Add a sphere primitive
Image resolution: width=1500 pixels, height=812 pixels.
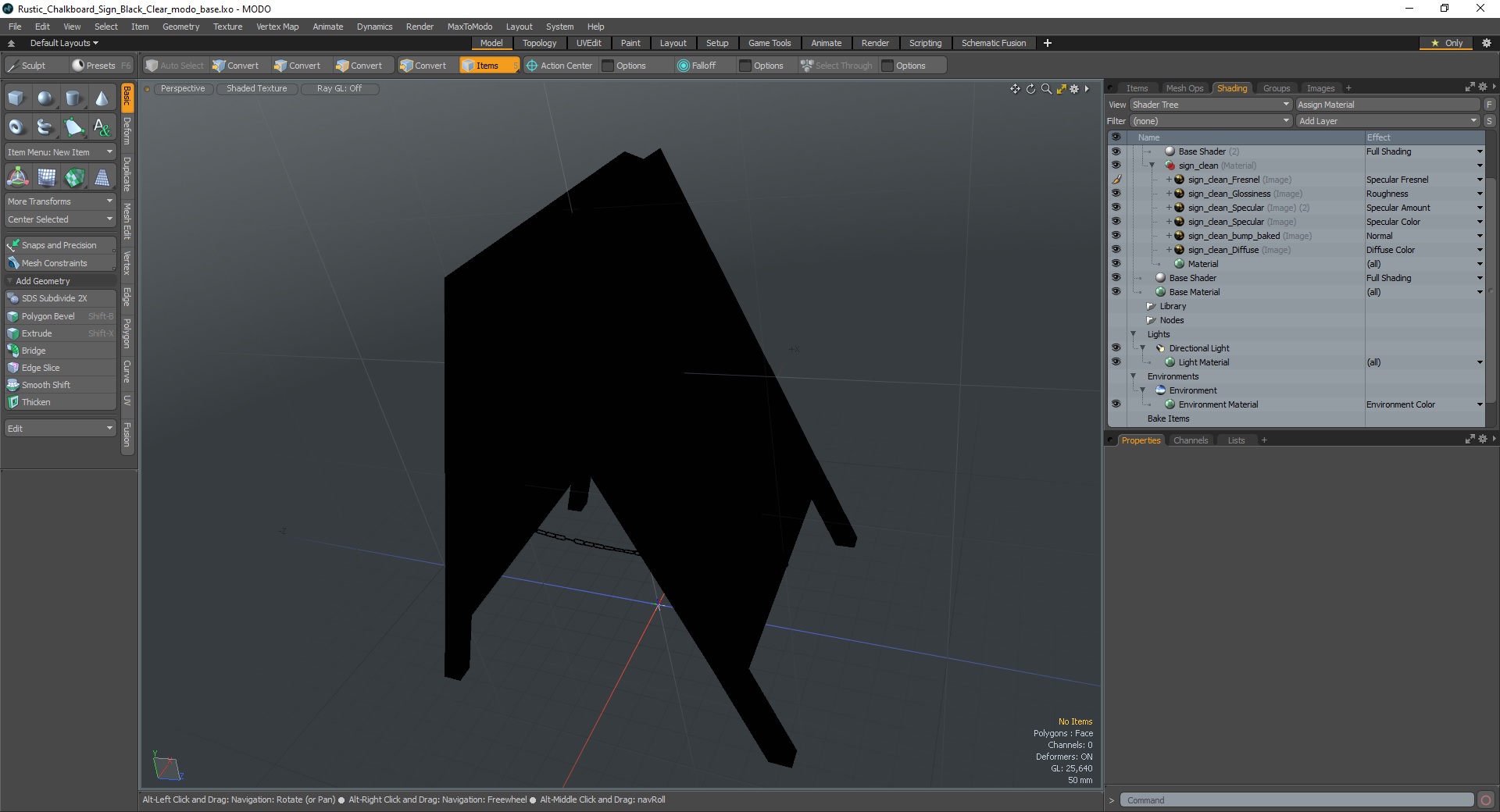point(45,98)
